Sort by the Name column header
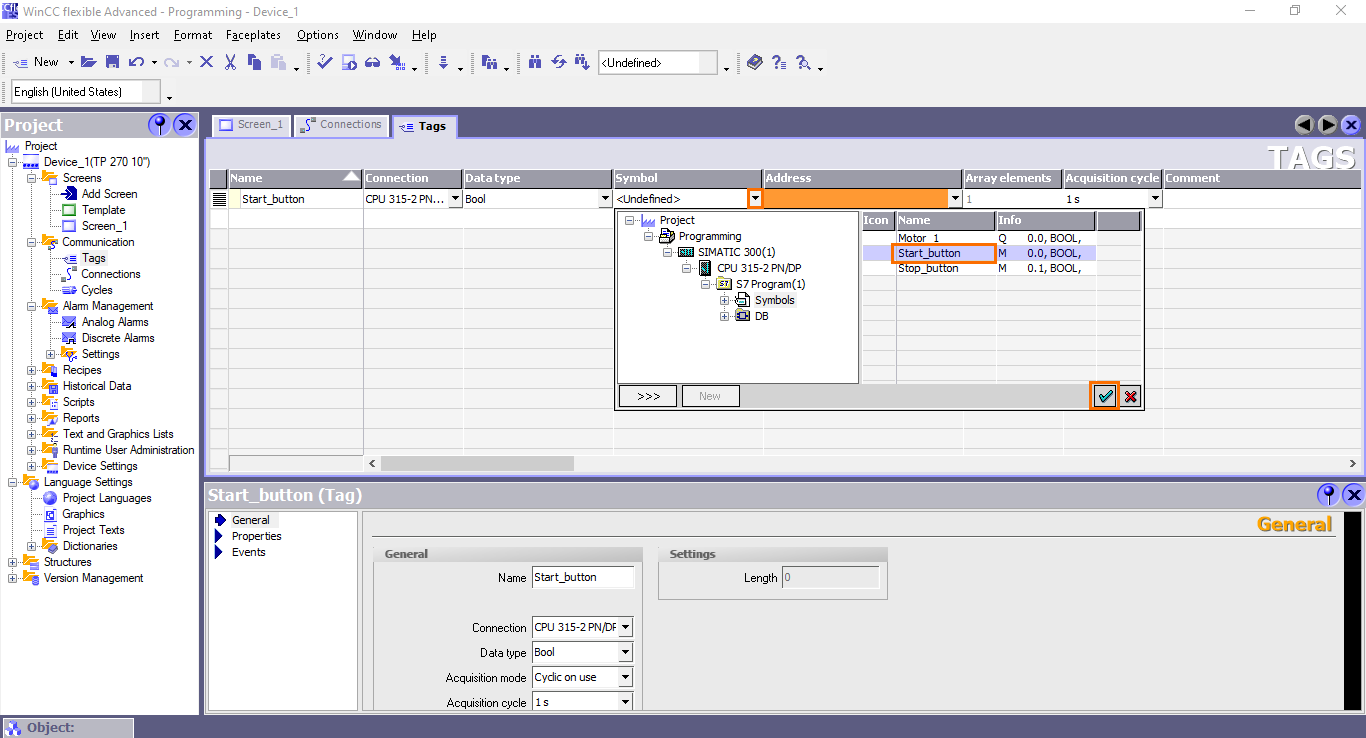This screenshot has width=1366, height=738. (x=296, y=178)
